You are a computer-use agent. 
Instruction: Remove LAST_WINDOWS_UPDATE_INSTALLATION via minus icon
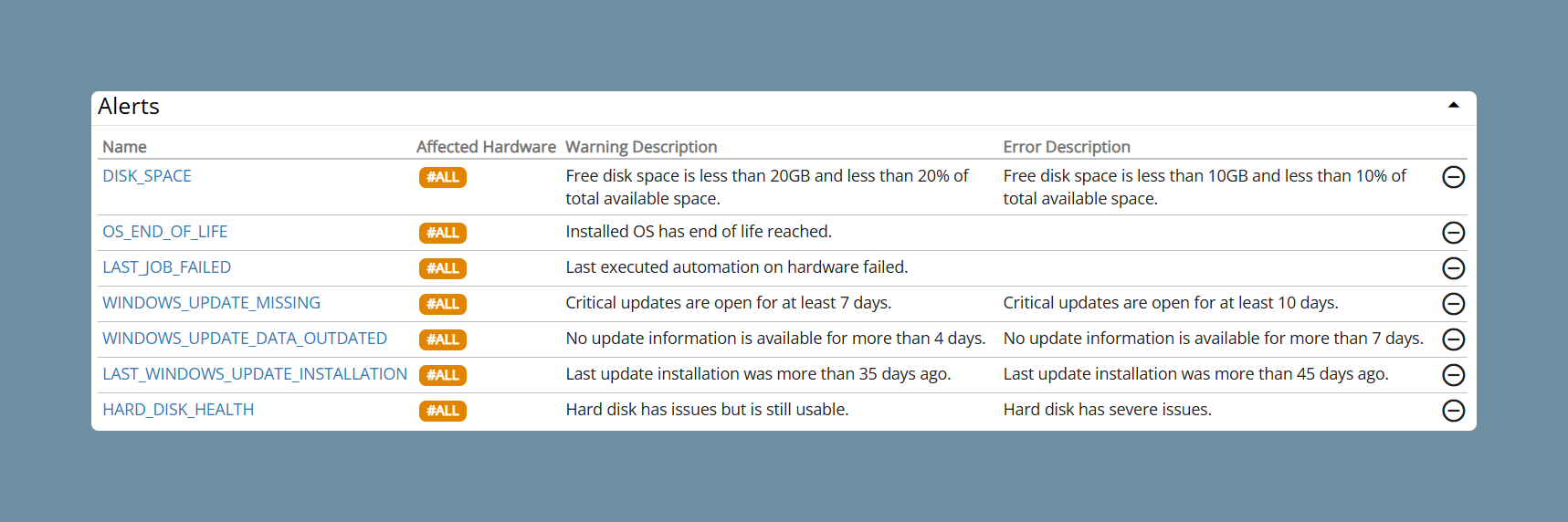coord(1453,375)
